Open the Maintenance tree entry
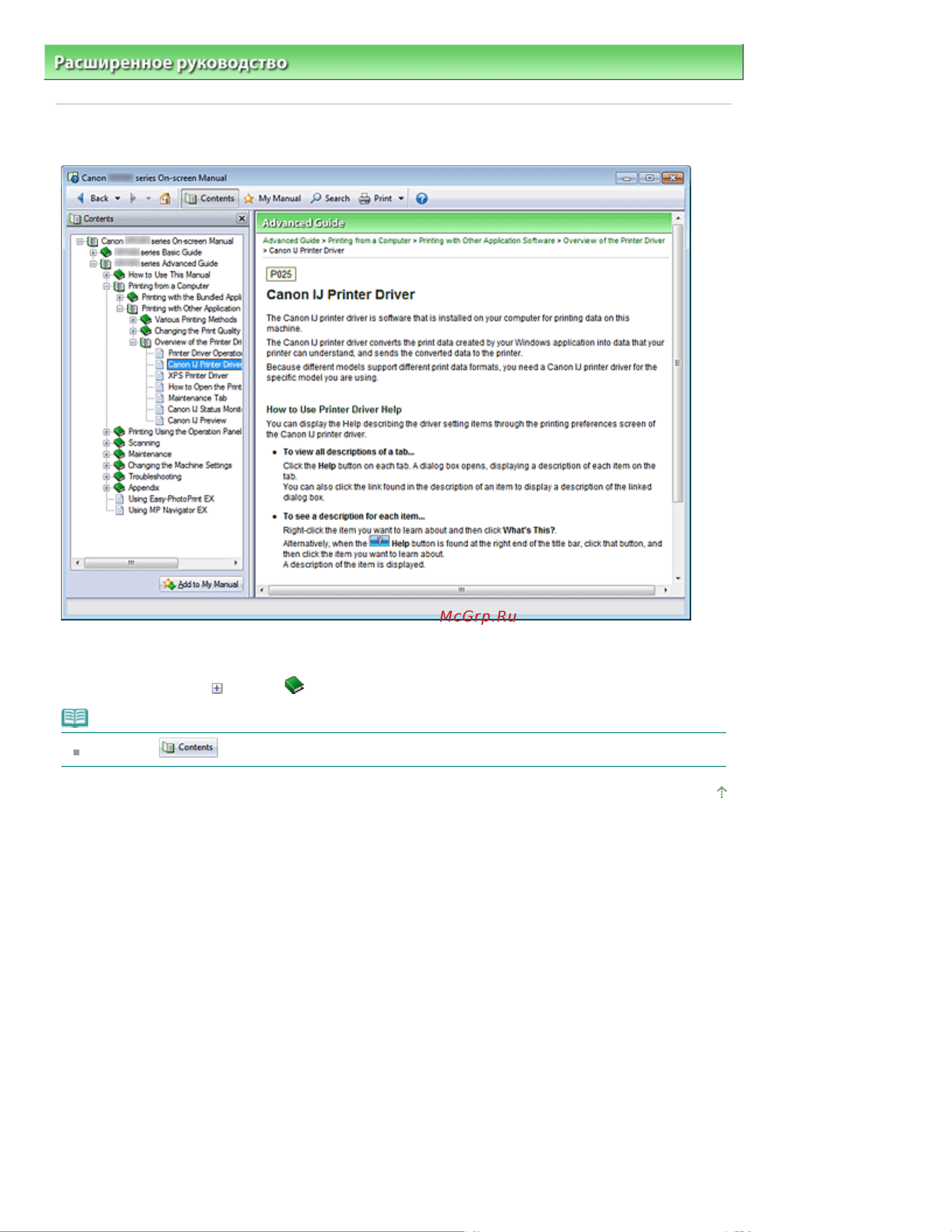 point(150,454)
